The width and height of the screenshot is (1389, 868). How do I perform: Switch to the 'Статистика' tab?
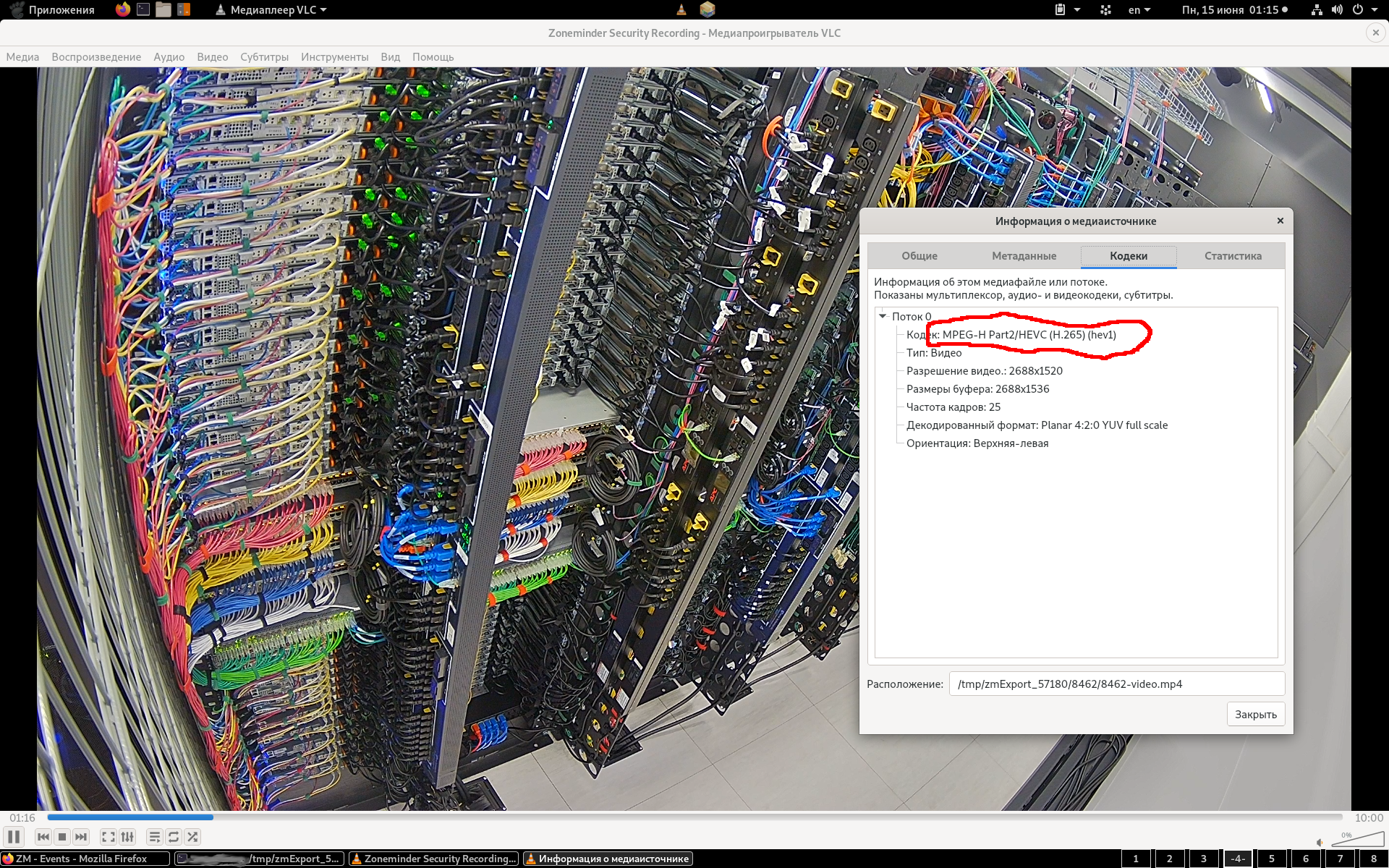tap(1232, 255)
